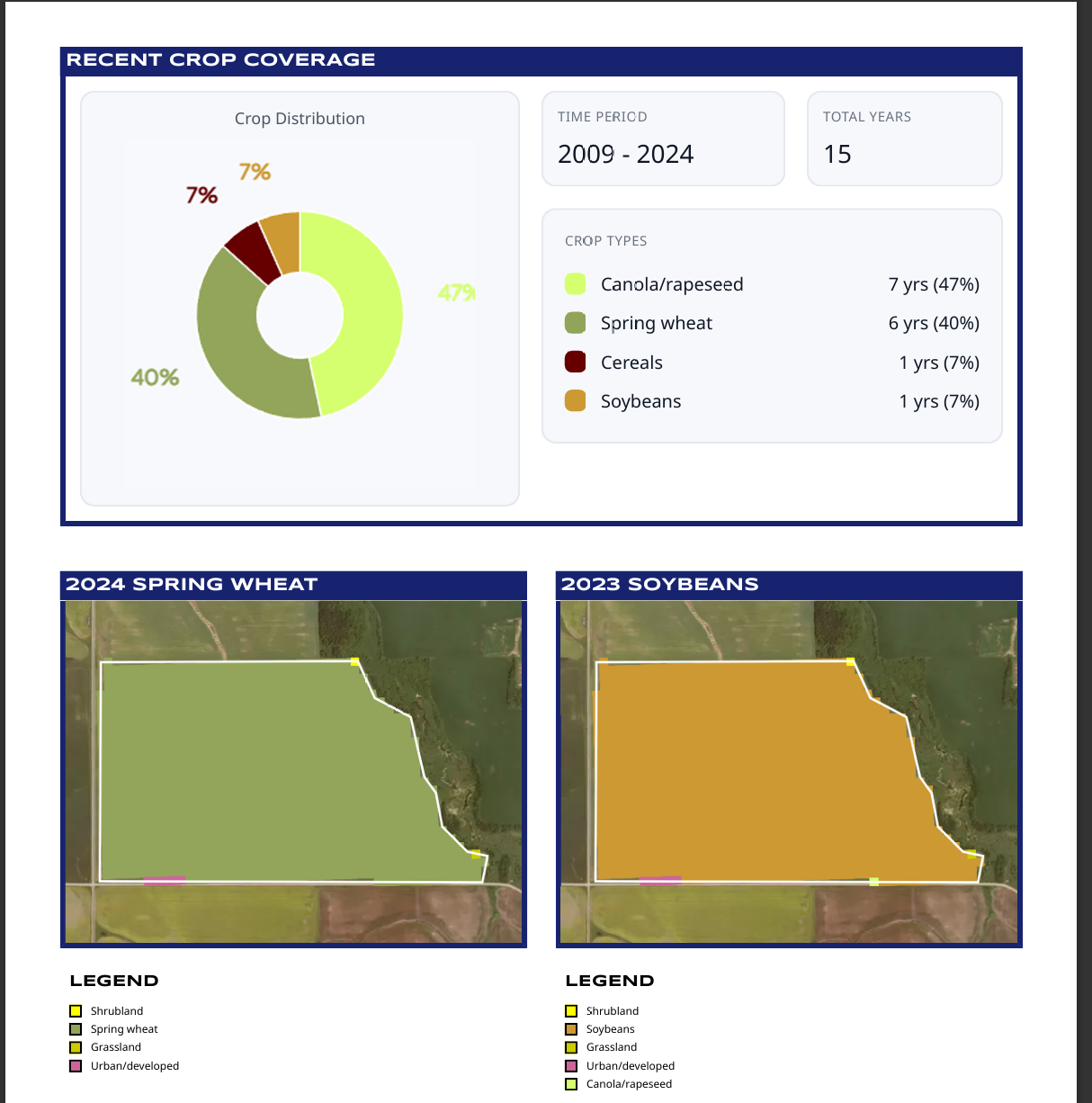
Task: Click the Spring wheat swatch in Crop Types
Action: (576, 323)
